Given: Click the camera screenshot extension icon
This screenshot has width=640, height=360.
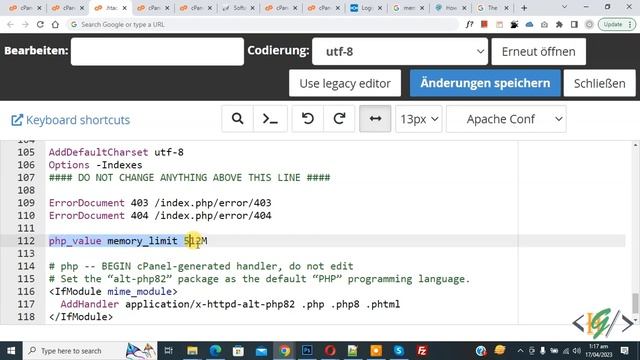Looking at the screenshot, I should pos(544,24).
